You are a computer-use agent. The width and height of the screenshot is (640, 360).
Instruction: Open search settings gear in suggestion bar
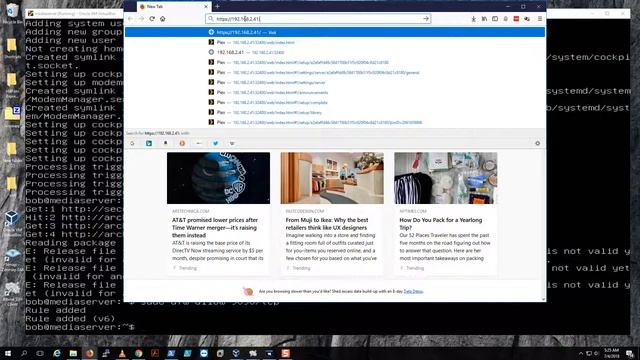(x=538, y=143)
